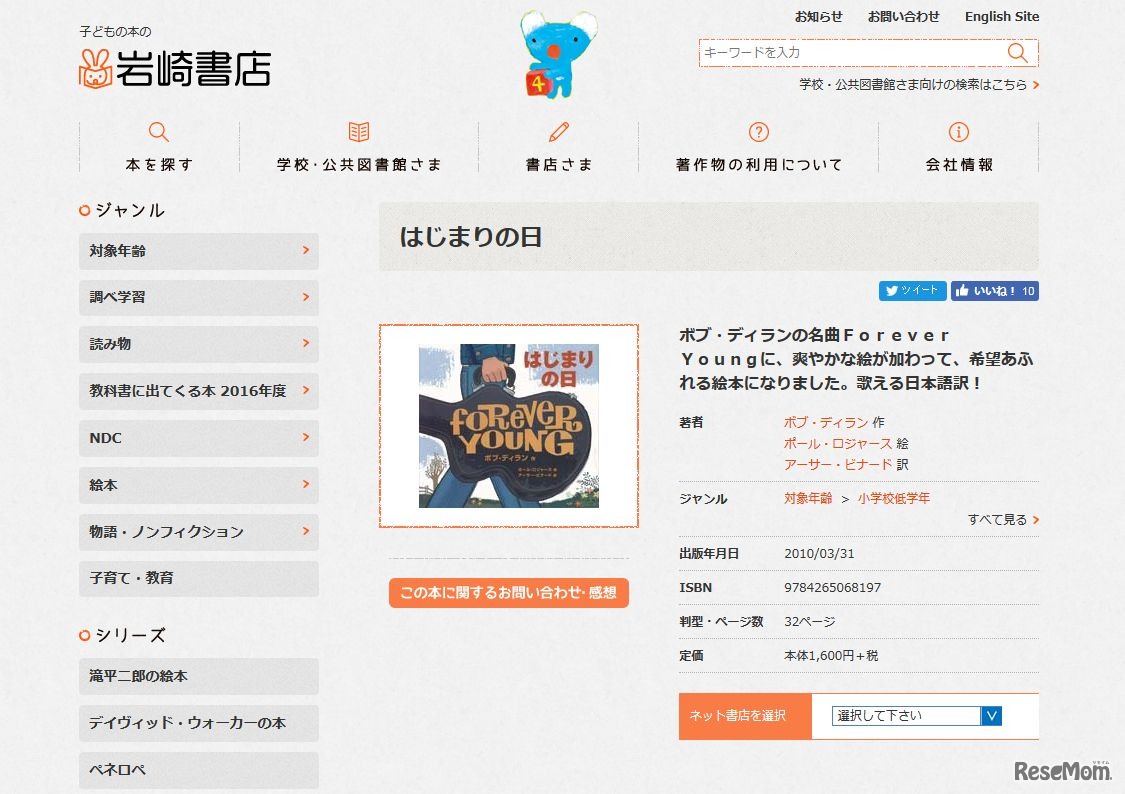Click the thumbs-up icon on いいね! button
This screenshot has height=794, width=1125.
(x=965, y=291)
